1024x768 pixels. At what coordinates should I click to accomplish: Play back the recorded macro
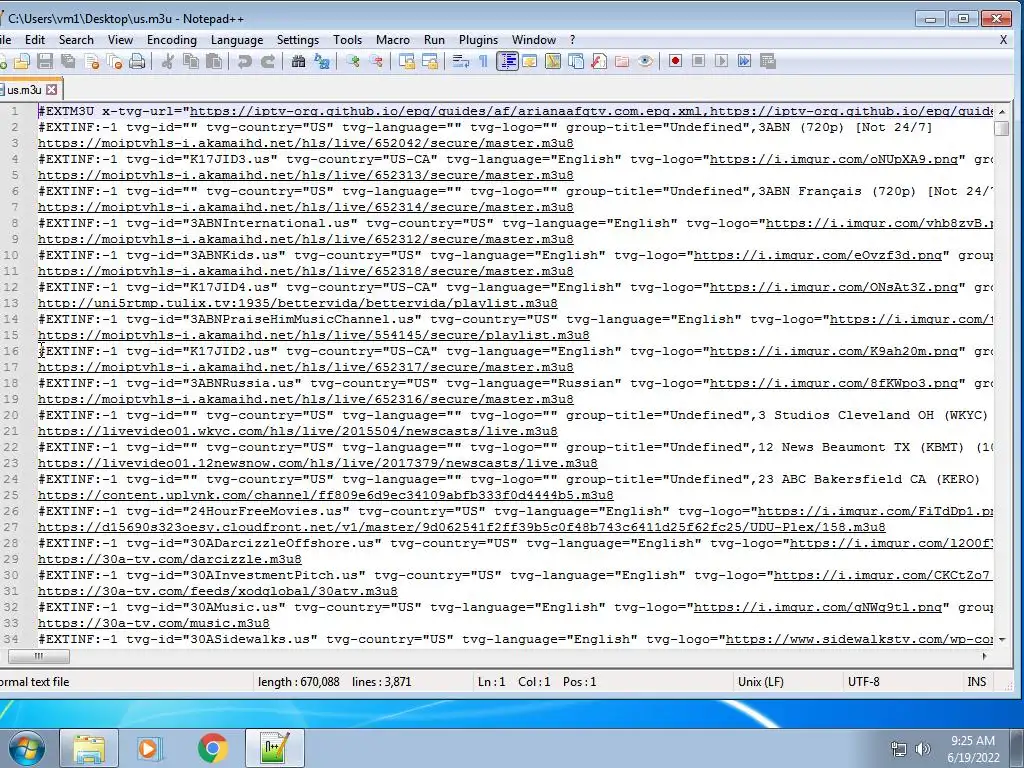[721, 61]
